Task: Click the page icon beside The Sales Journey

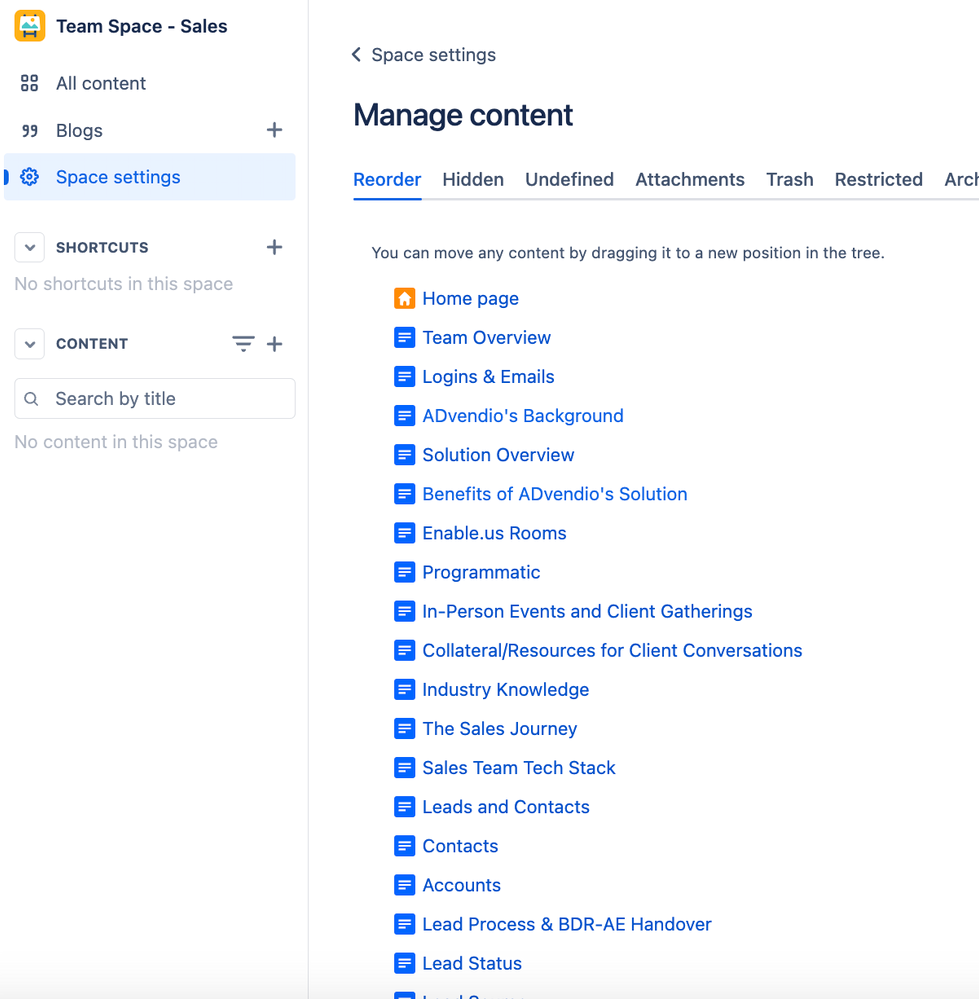Action: 404,728
